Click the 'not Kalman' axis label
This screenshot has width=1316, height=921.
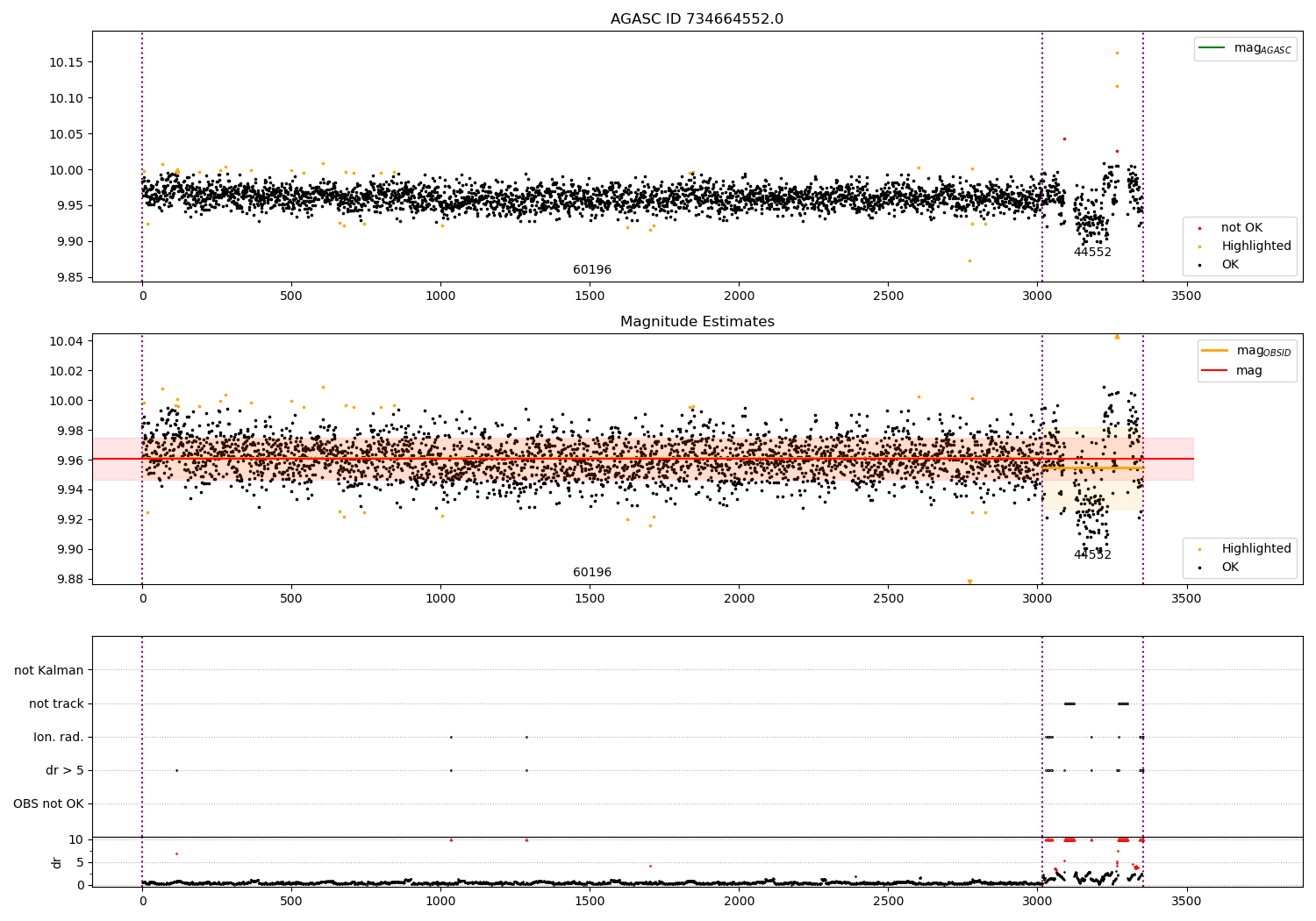(49, 670)
